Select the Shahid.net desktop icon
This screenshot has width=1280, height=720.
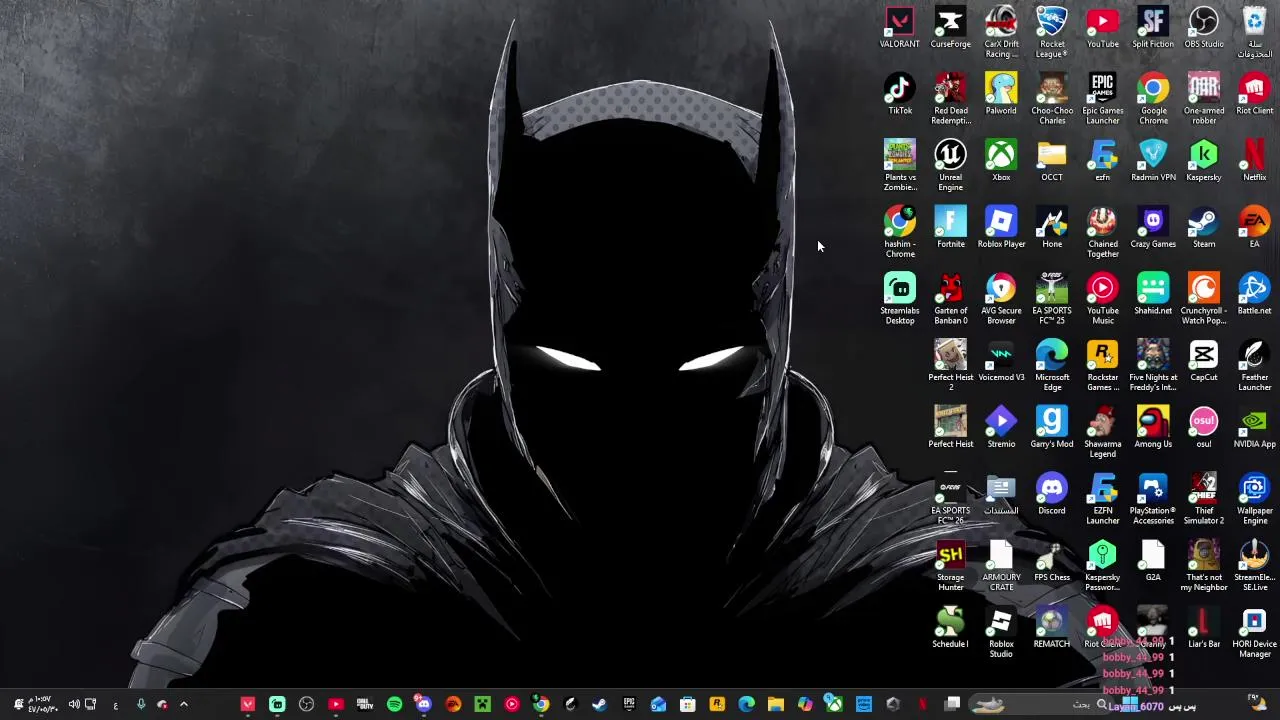click(x=1153, y=295)
